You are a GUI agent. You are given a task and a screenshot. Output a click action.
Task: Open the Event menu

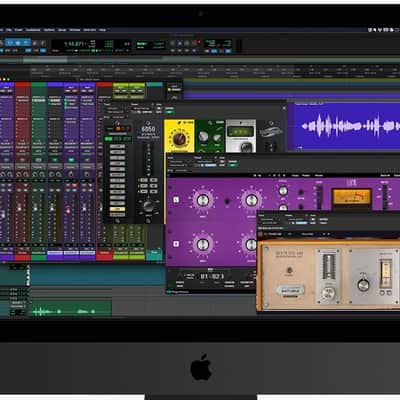pyautogui.click(x=19, y=30)
